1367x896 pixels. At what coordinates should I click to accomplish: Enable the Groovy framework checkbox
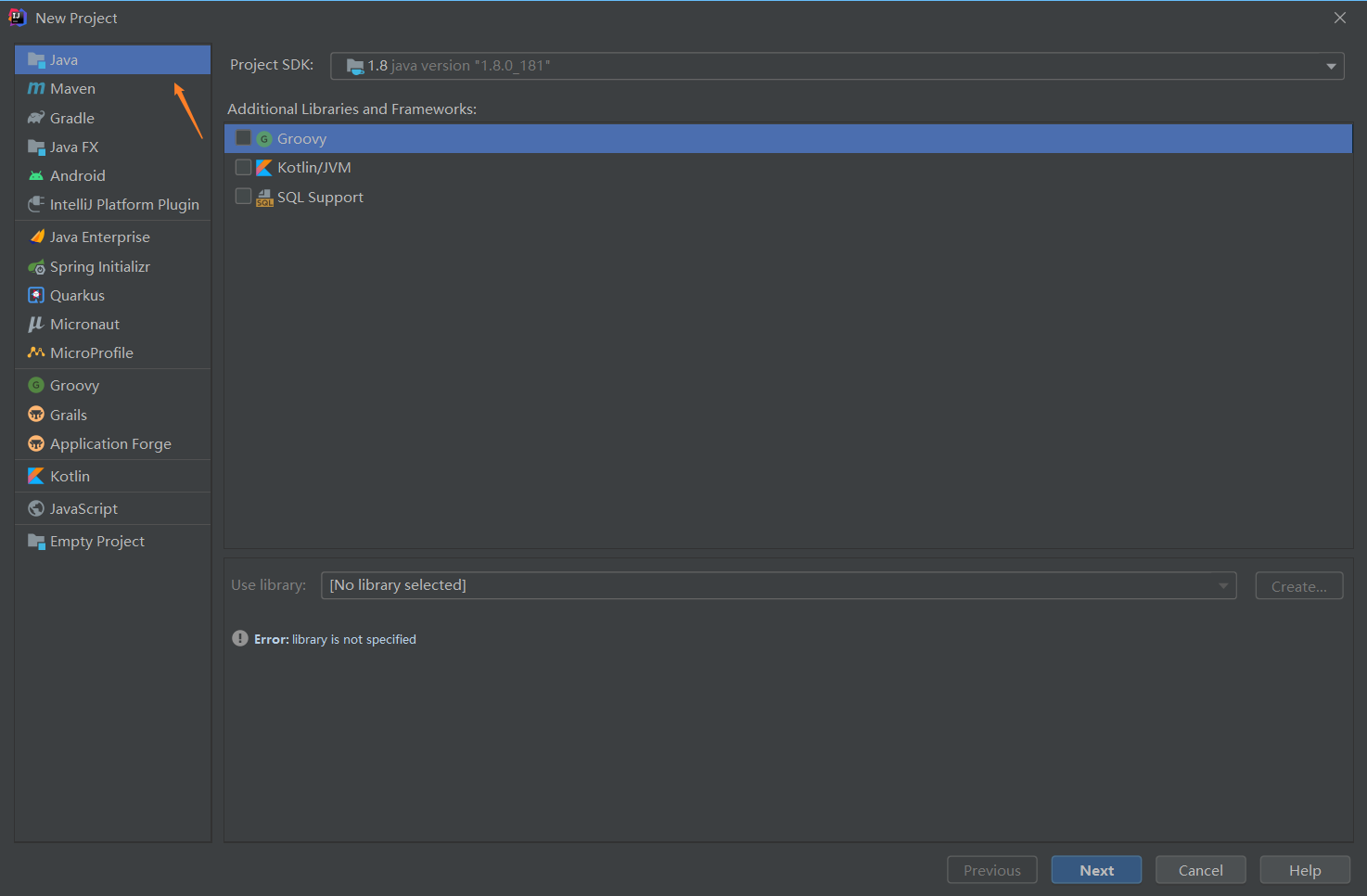click(244, 138)
